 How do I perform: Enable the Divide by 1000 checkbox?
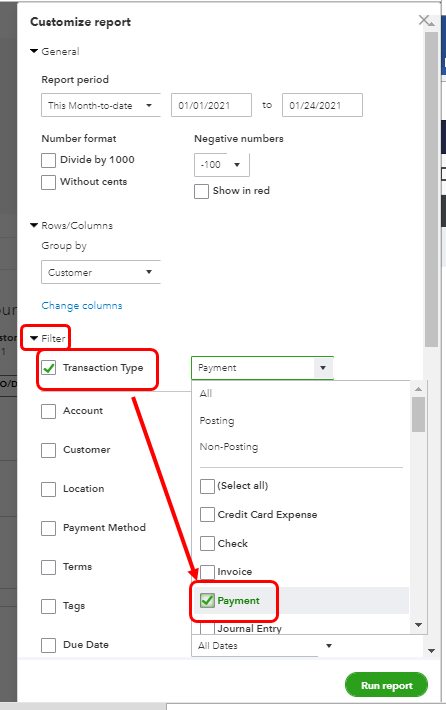coord(48,160)
